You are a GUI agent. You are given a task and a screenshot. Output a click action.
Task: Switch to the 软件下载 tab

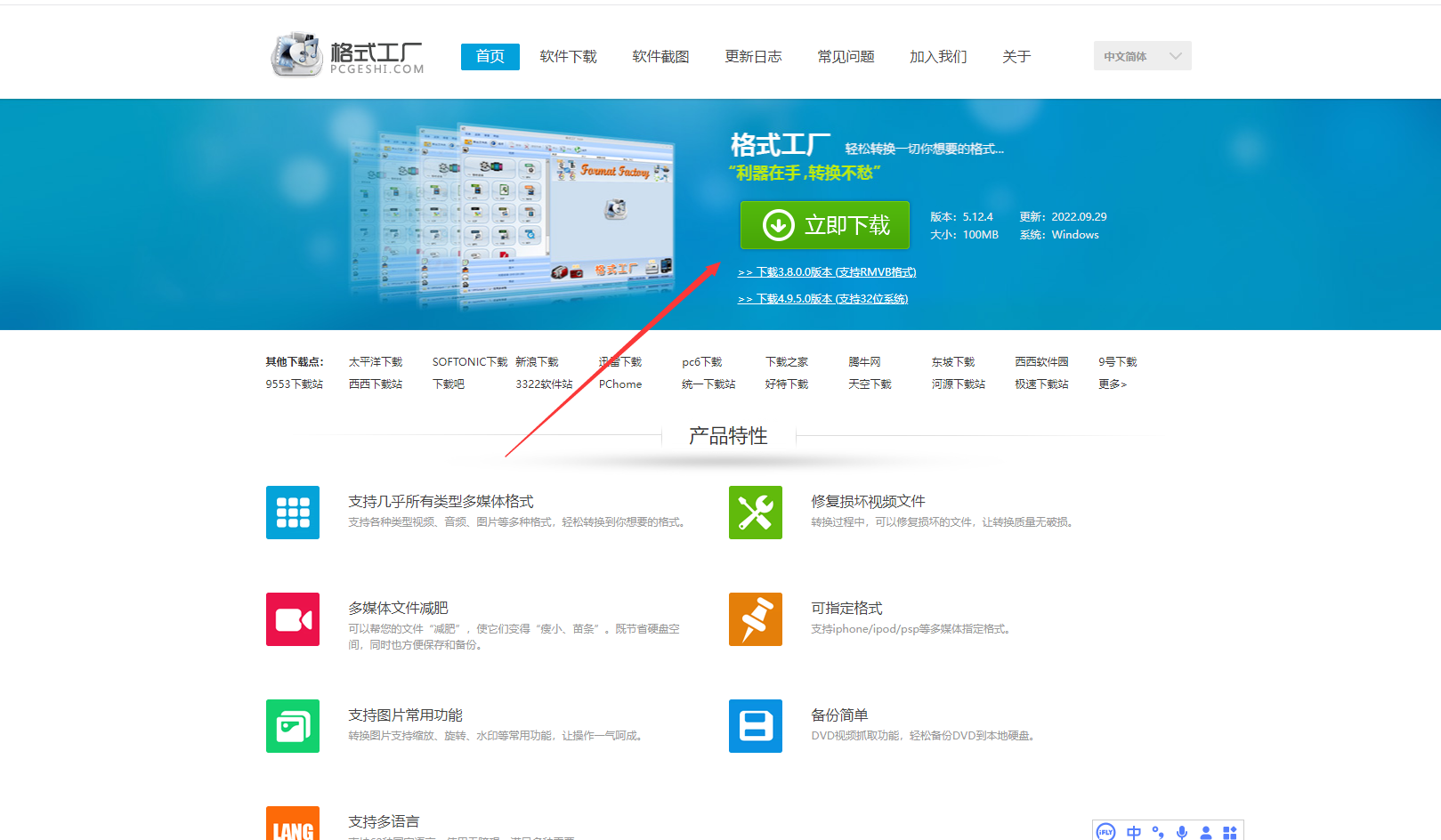point(567,56)
